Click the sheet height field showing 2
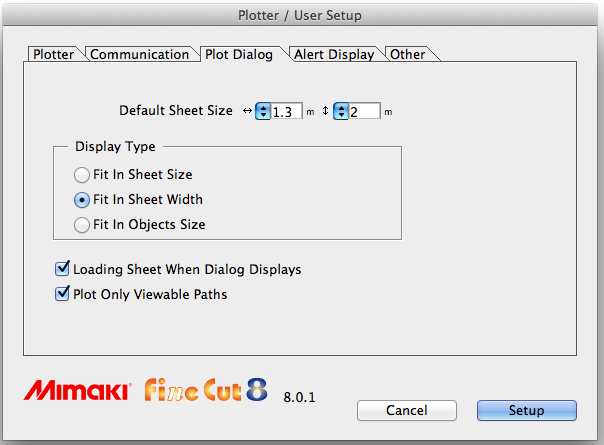Viewport: 604px width, 445px height. [364, 111]
